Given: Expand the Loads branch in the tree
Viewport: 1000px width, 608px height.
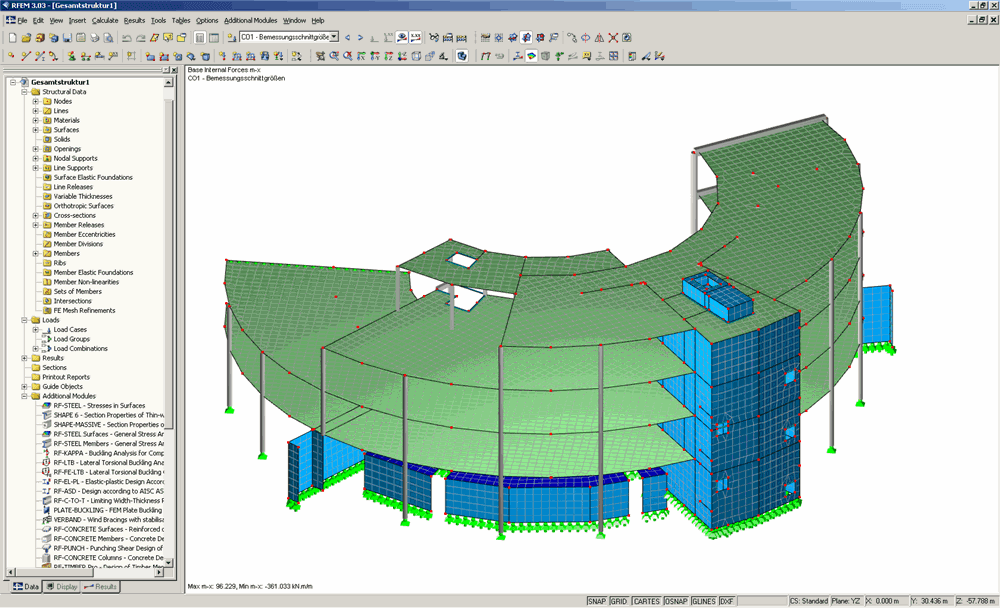Looking at the screenshot, I should (x=23, y=320).
